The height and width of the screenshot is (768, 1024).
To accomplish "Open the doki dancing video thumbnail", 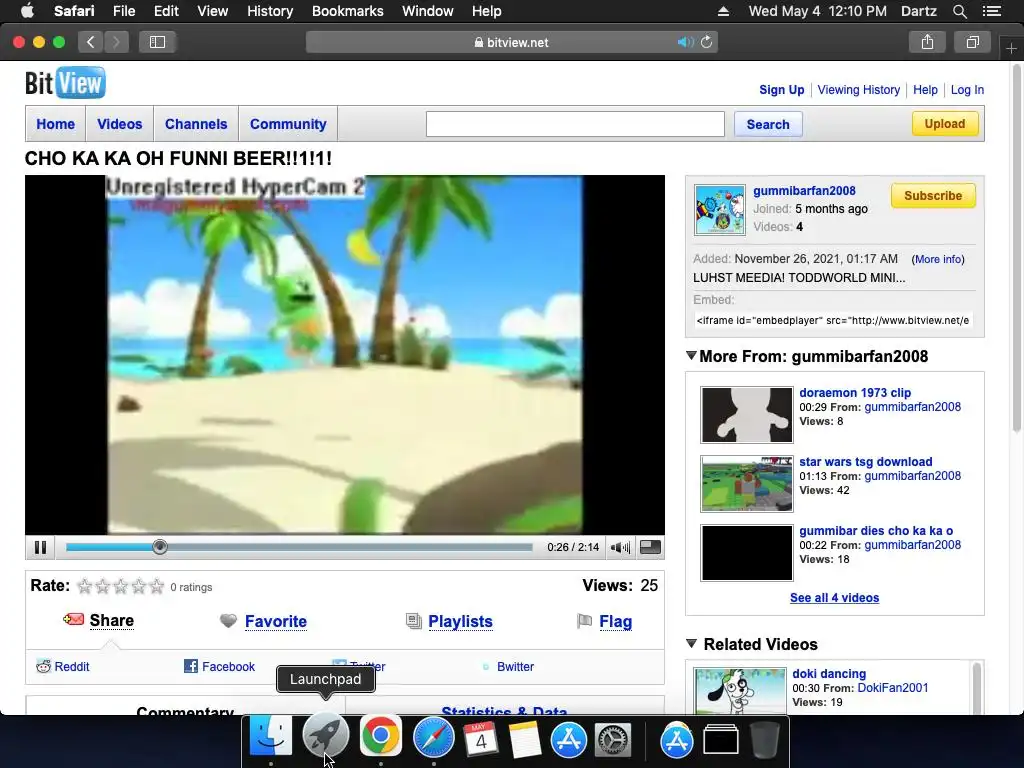I will pyautogui.click(x=740, y=691).
